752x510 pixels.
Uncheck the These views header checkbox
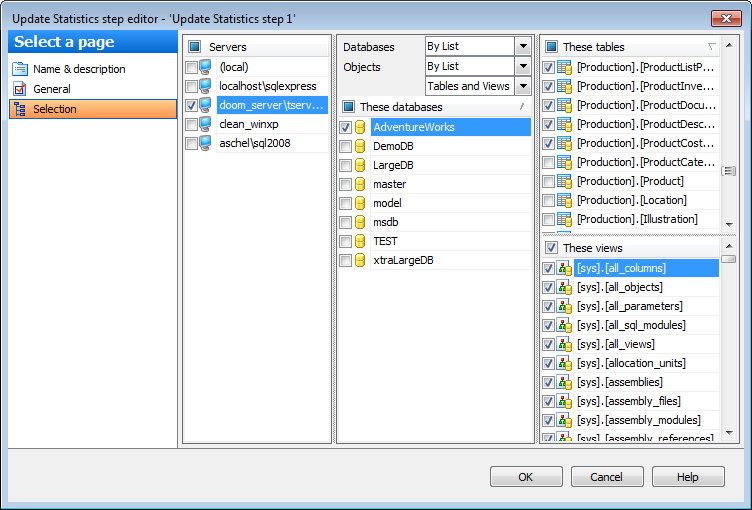point(551,248)
